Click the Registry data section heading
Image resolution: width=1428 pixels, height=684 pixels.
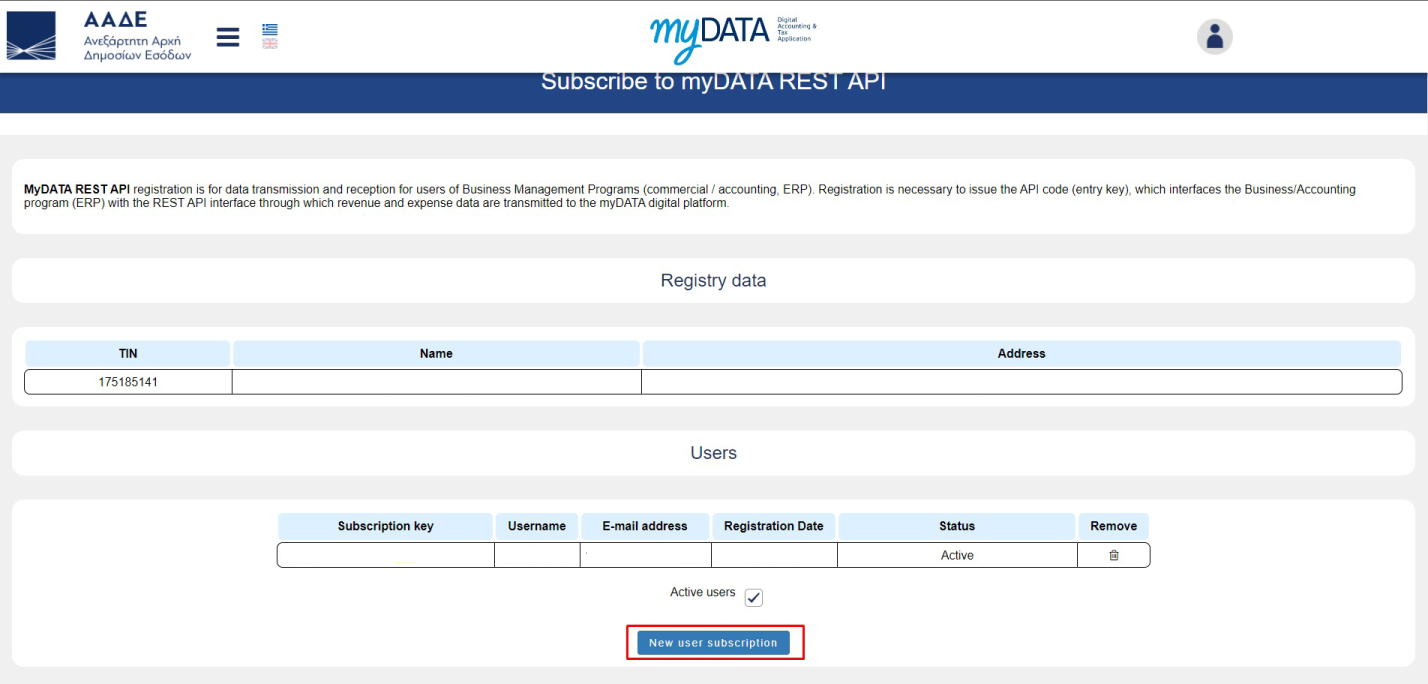(x=713, y=281)
